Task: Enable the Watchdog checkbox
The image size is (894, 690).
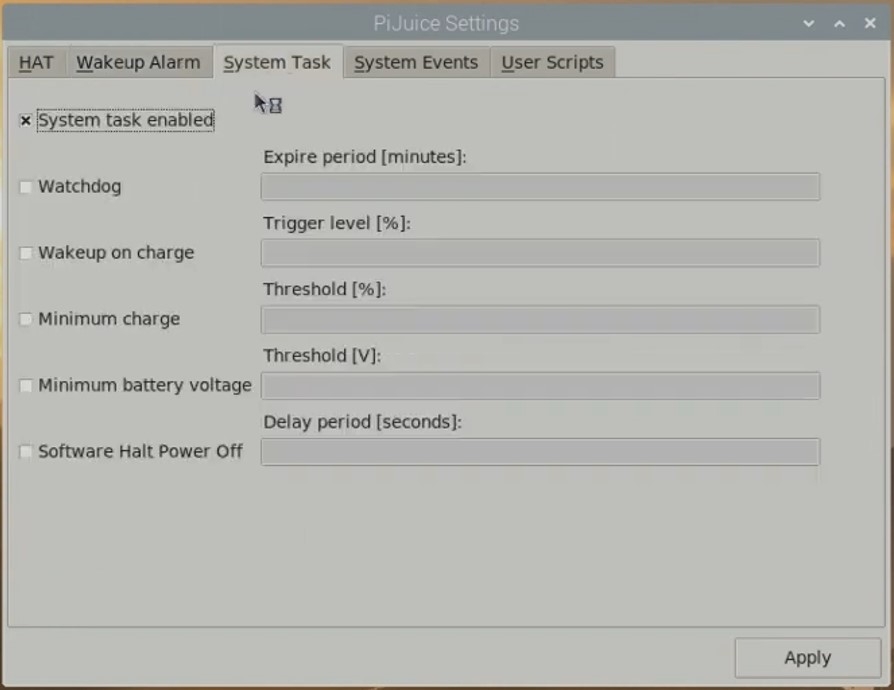Action: (x=26, y=186)
